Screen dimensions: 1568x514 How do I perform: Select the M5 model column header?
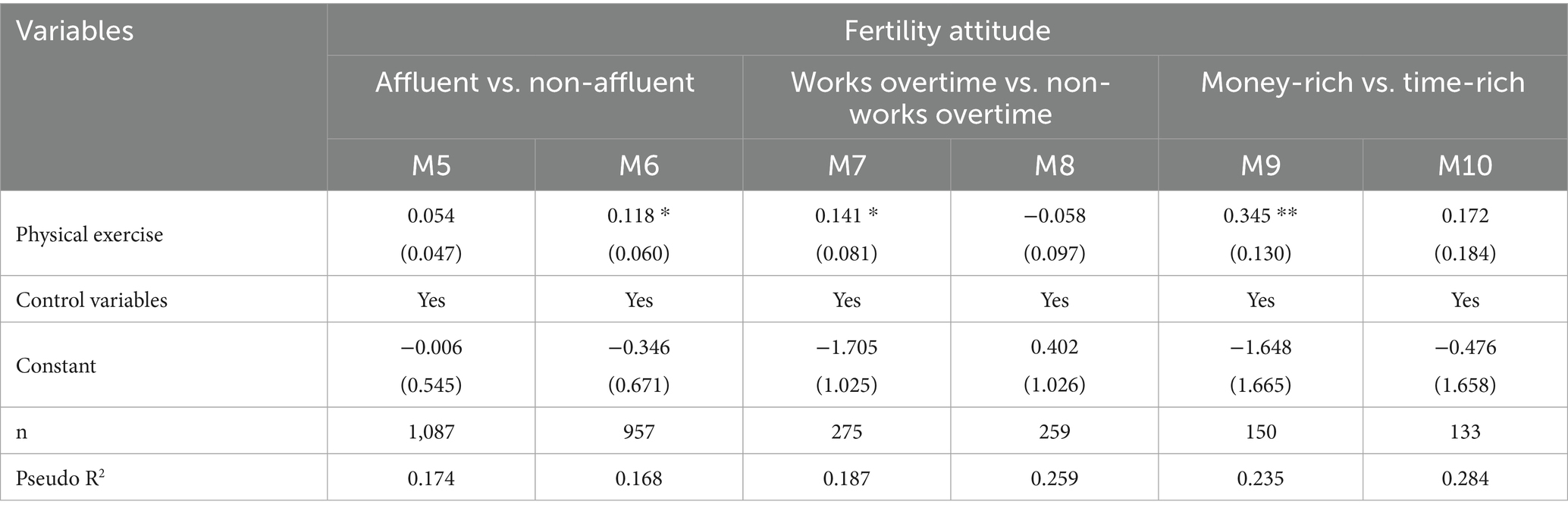[431, 165]
